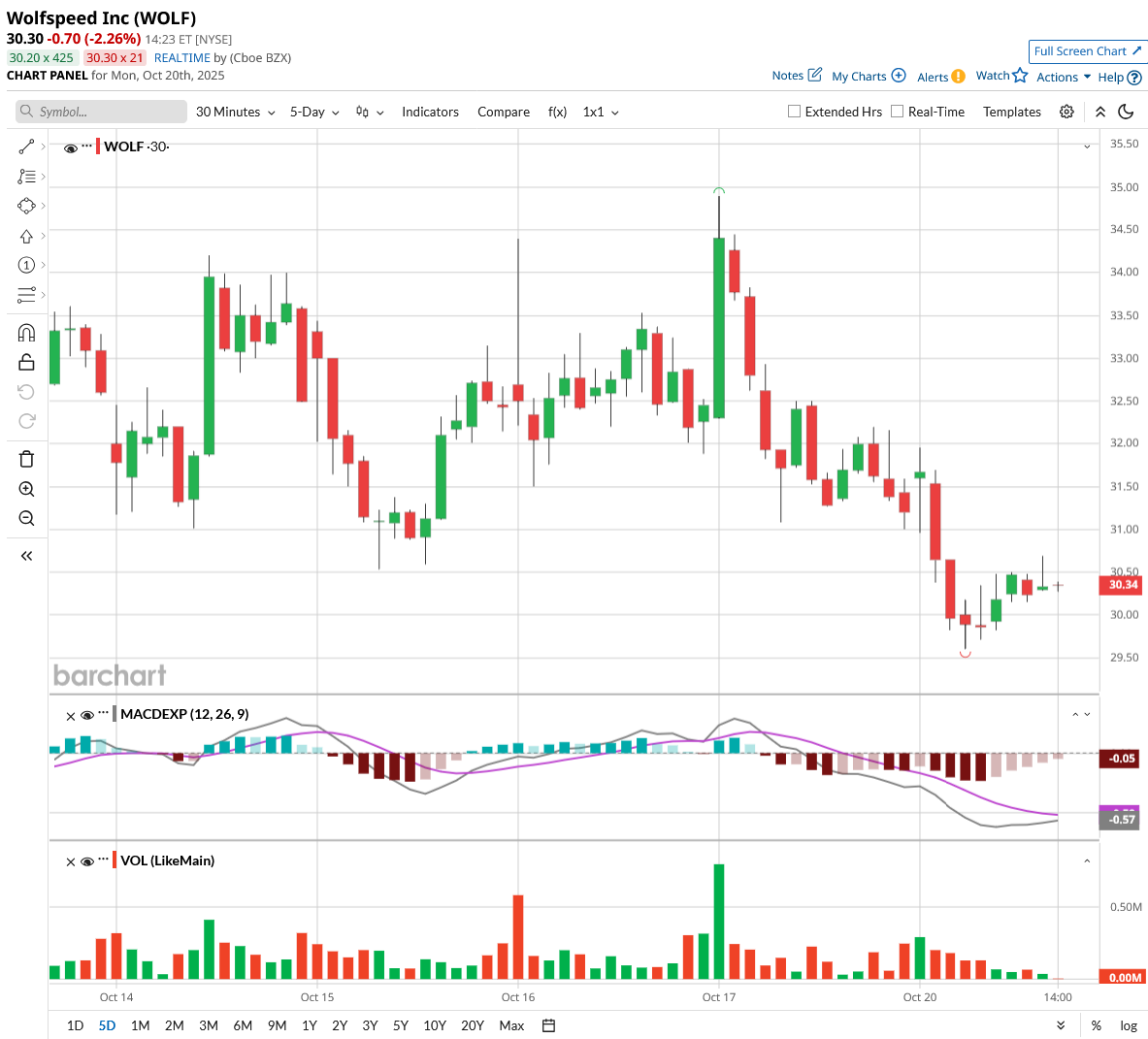
Task: Toggle the magnet snap mode
Action: click(x=26, y=333)
